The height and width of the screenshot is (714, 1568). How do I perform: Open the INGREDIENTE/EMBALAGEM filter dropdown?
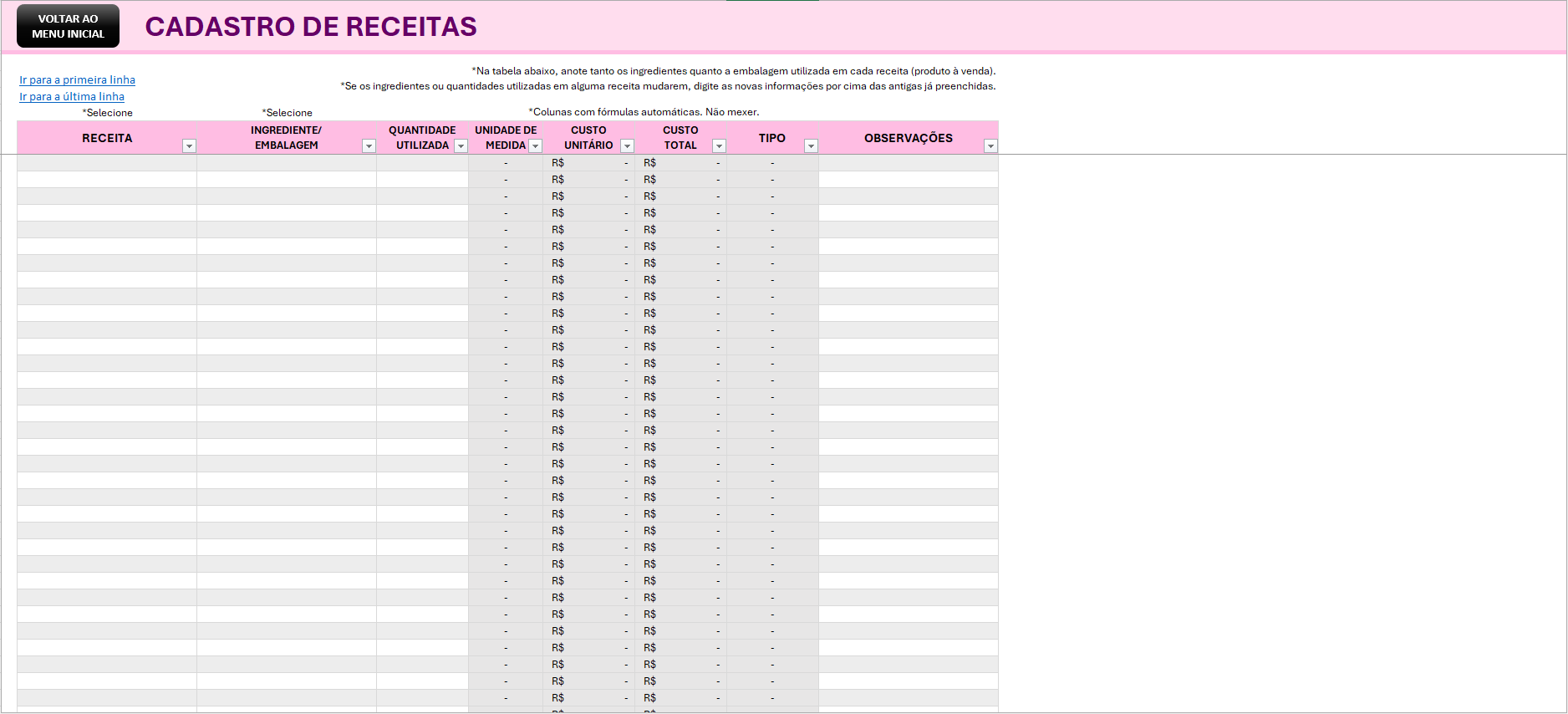(369, 146)
